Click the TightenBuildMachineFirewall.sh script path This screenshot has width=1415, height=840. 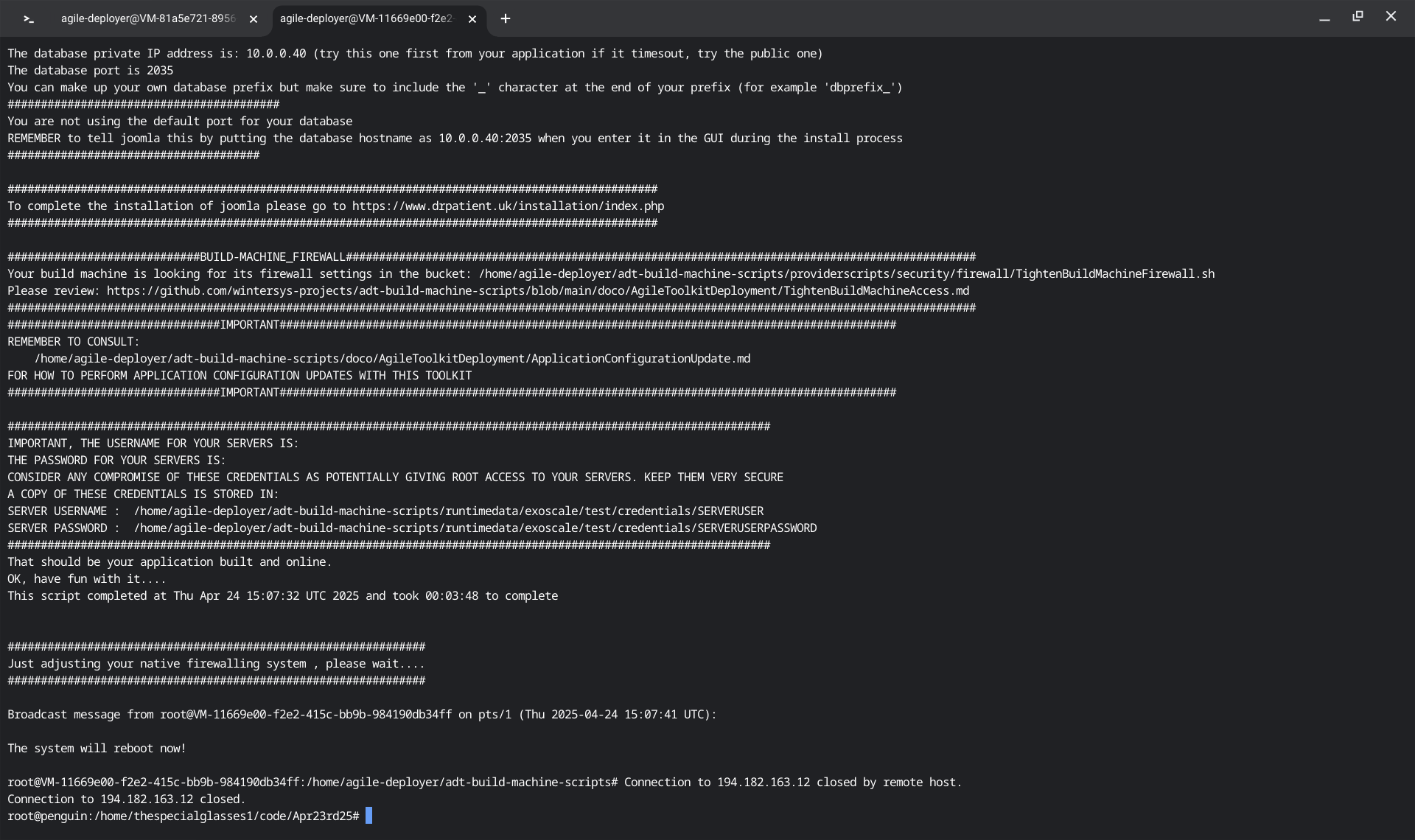(x=846, y=274)
